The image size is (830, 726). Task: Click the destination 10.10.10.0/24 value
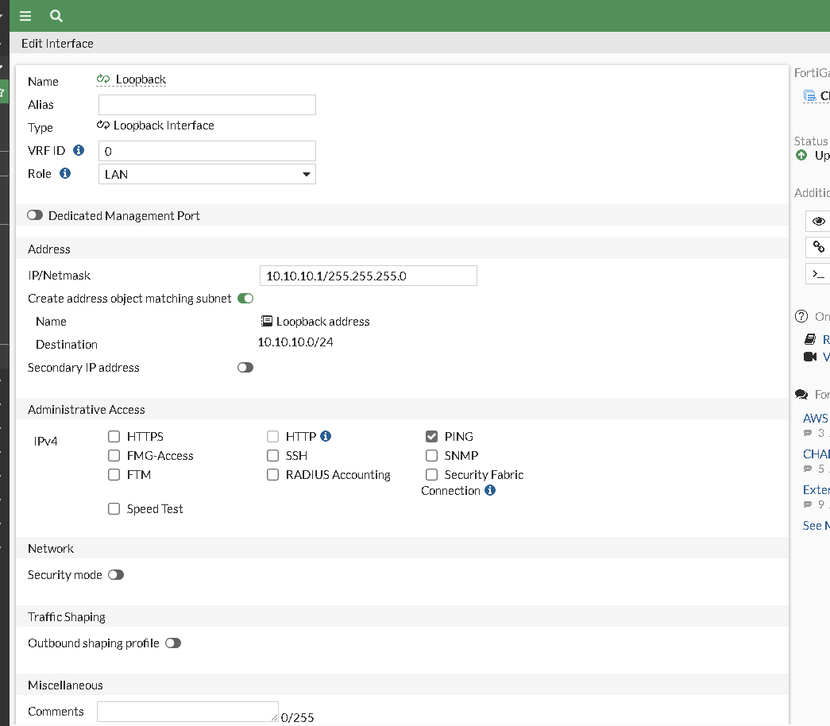(295, 342)
